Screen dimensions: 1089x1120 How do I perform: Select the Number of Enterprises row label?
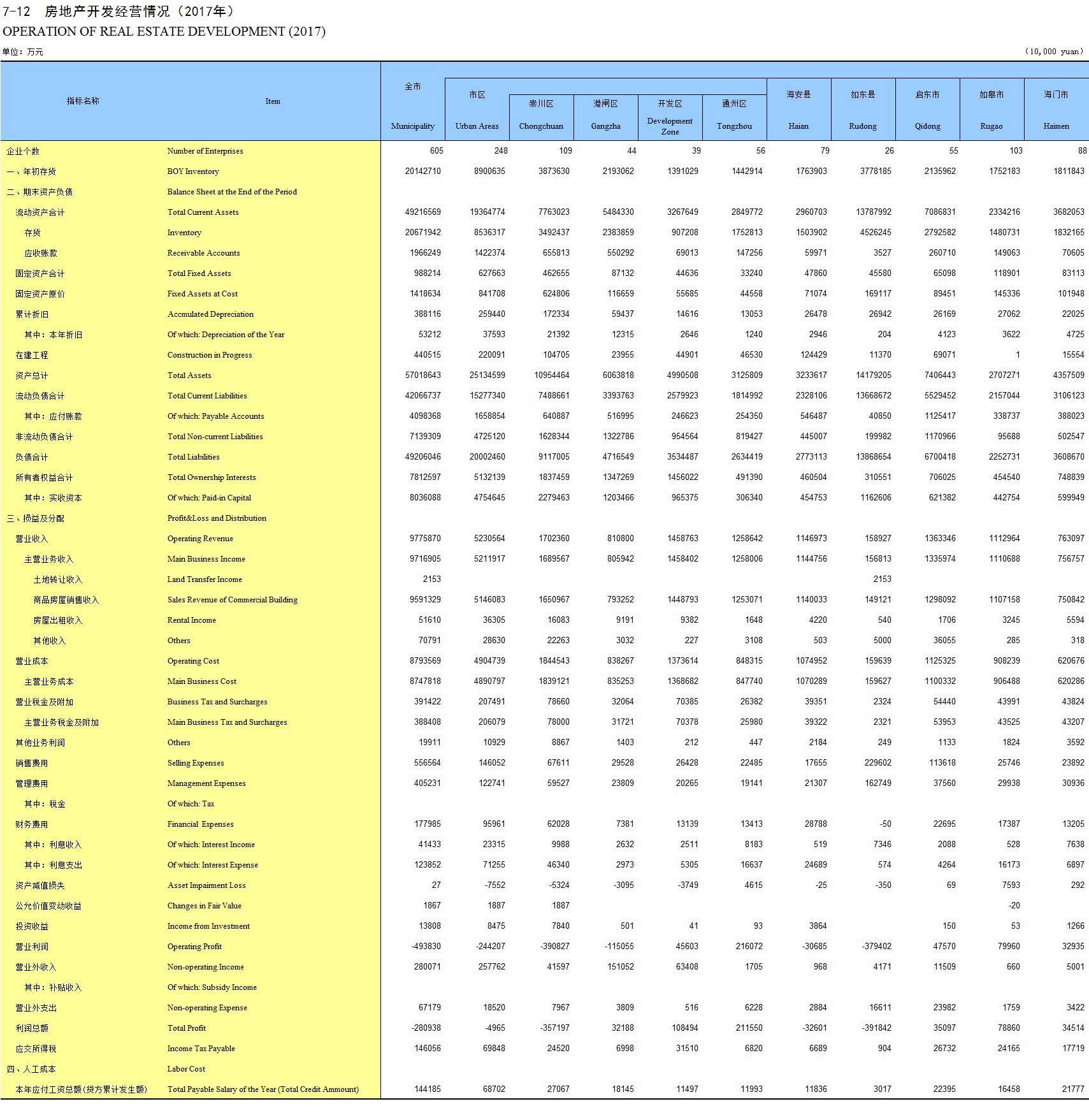205,151
